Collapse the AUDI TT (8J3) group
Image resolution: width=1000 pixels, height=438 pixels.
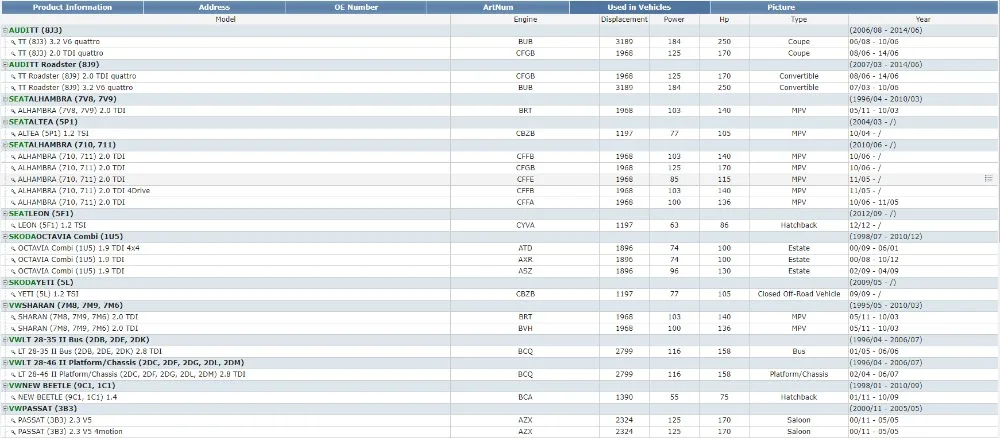pyautogui.click(x=5, y=31)
